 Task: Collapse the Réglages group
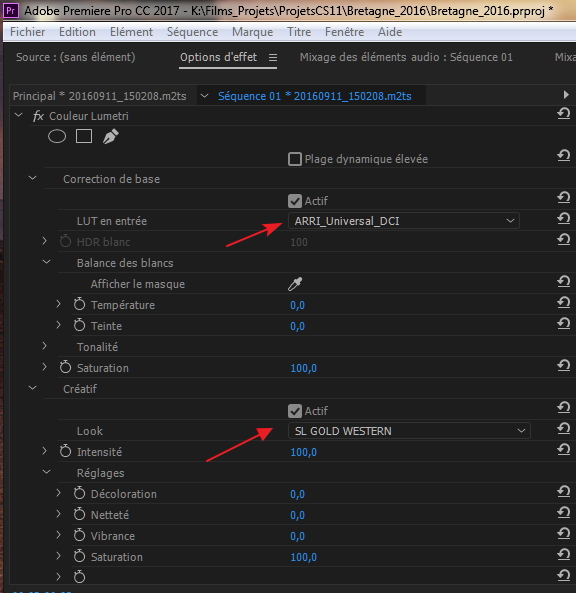pos(47,472)
